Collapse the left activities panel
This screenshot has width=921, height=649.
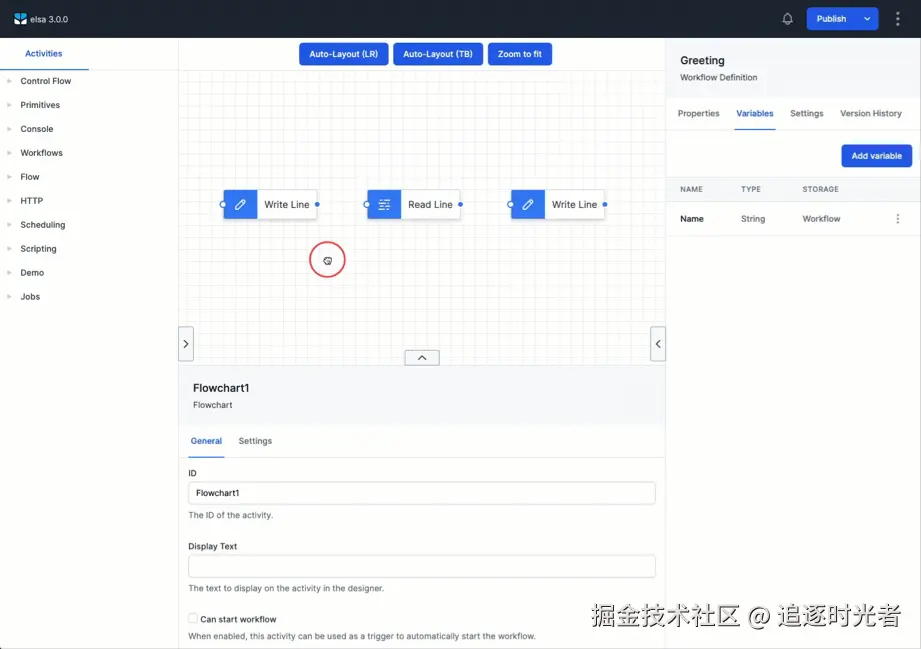point(186,344)
